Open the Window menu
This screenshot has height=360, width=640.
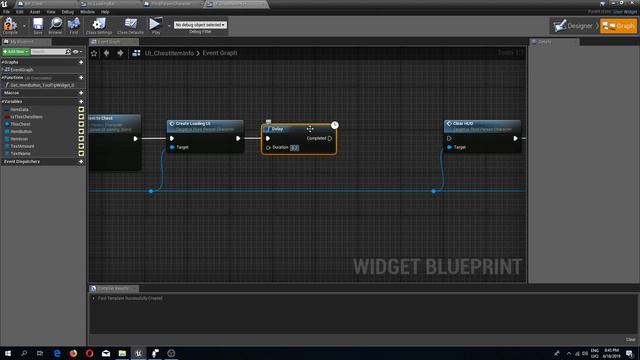tap(87, 12)
